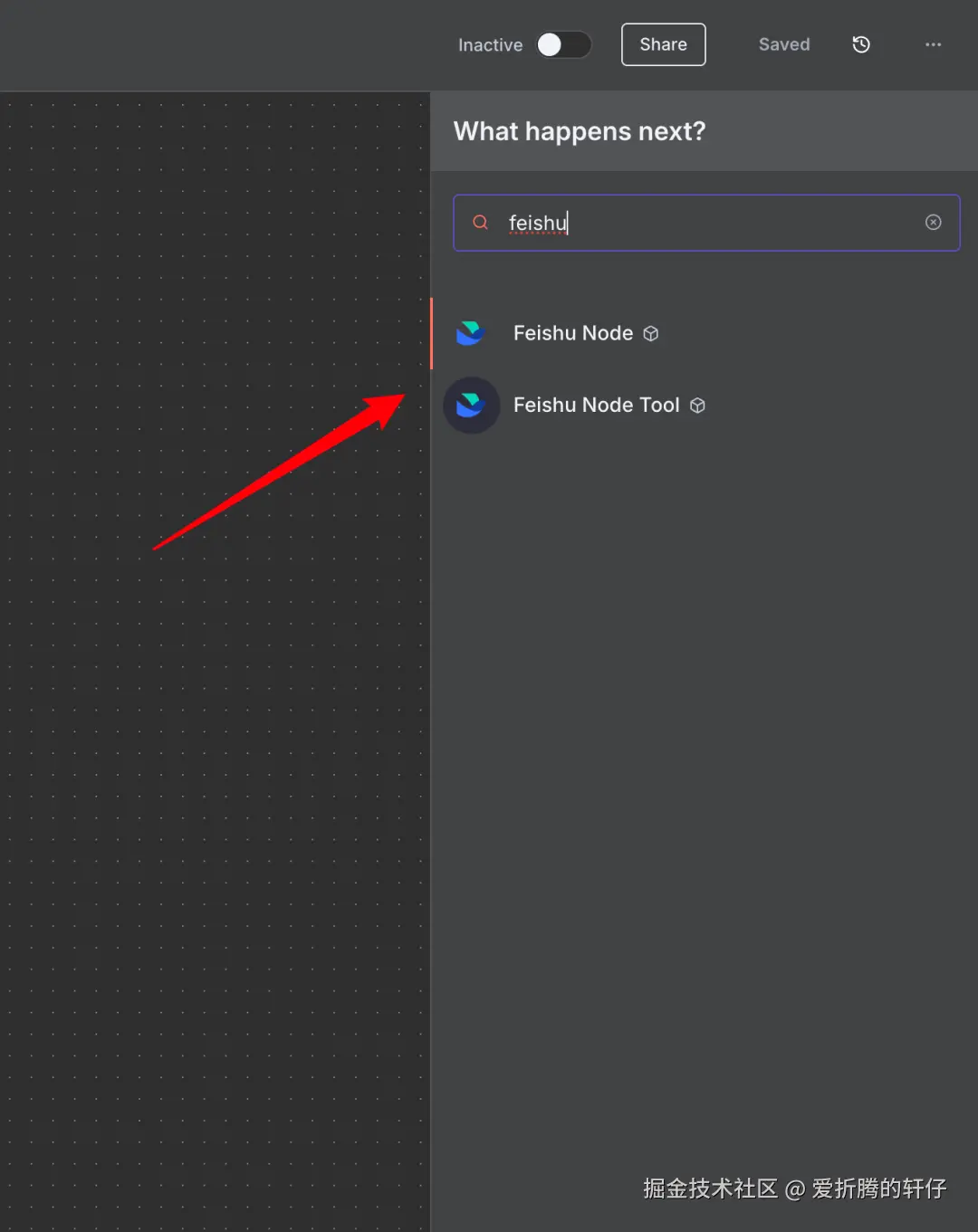Click the Share button
The height and width of the screenshot is (1232, 978).
pos(663,44)
